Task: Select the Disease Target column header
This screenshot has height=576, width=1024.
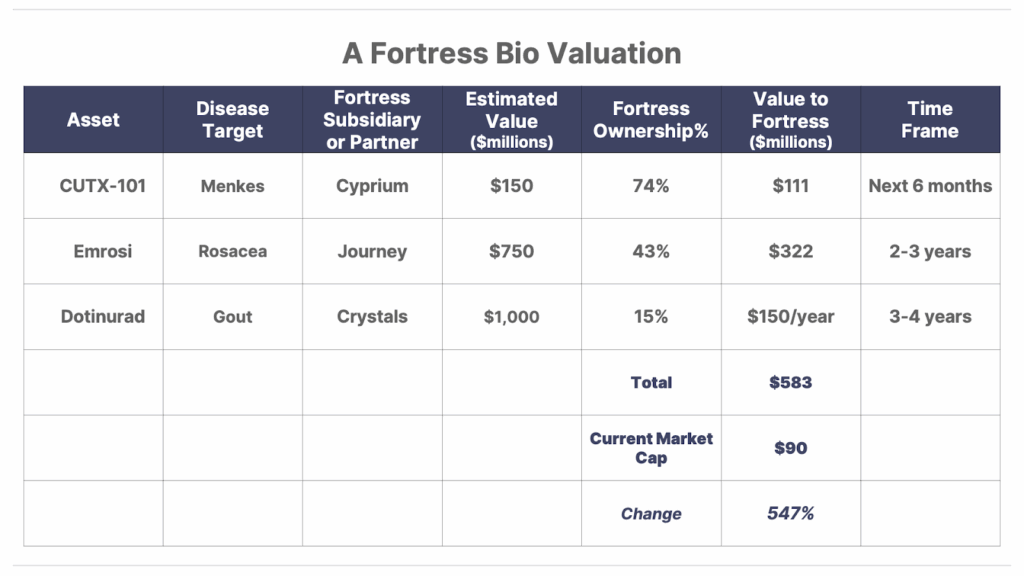Action: pos(232,120)
